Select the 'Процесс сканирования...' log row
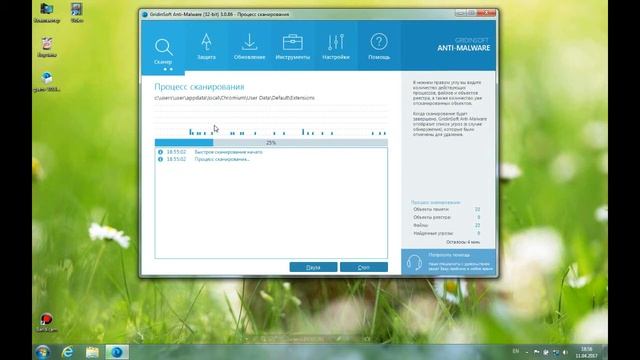 point(271,159)
